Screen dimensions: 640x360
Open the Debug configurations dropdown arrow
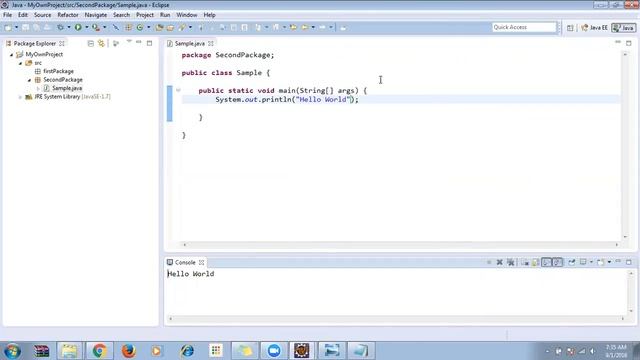(x=69, y=27)
